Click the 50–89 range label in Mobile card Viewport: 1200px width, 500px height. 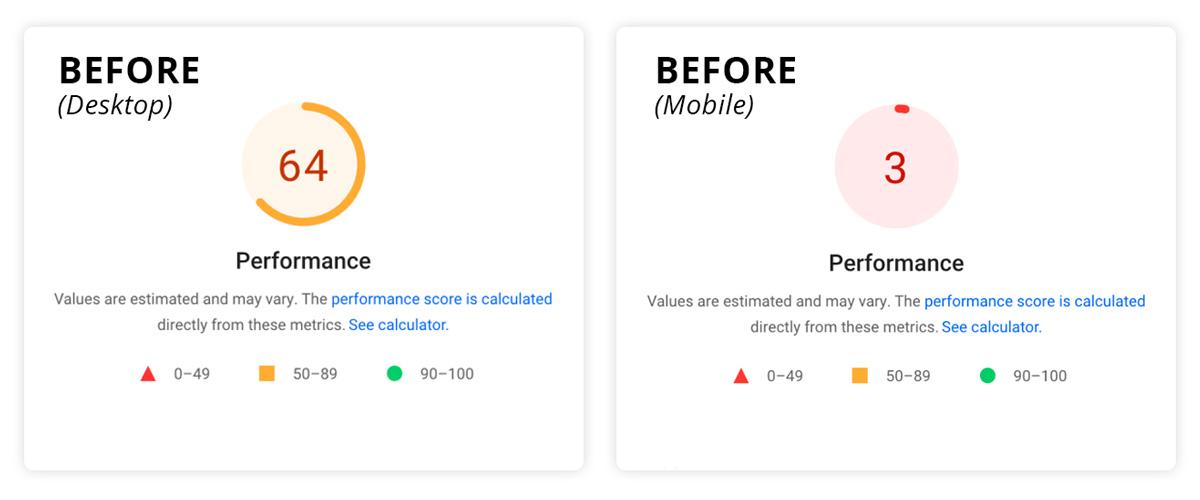point(908,376)
